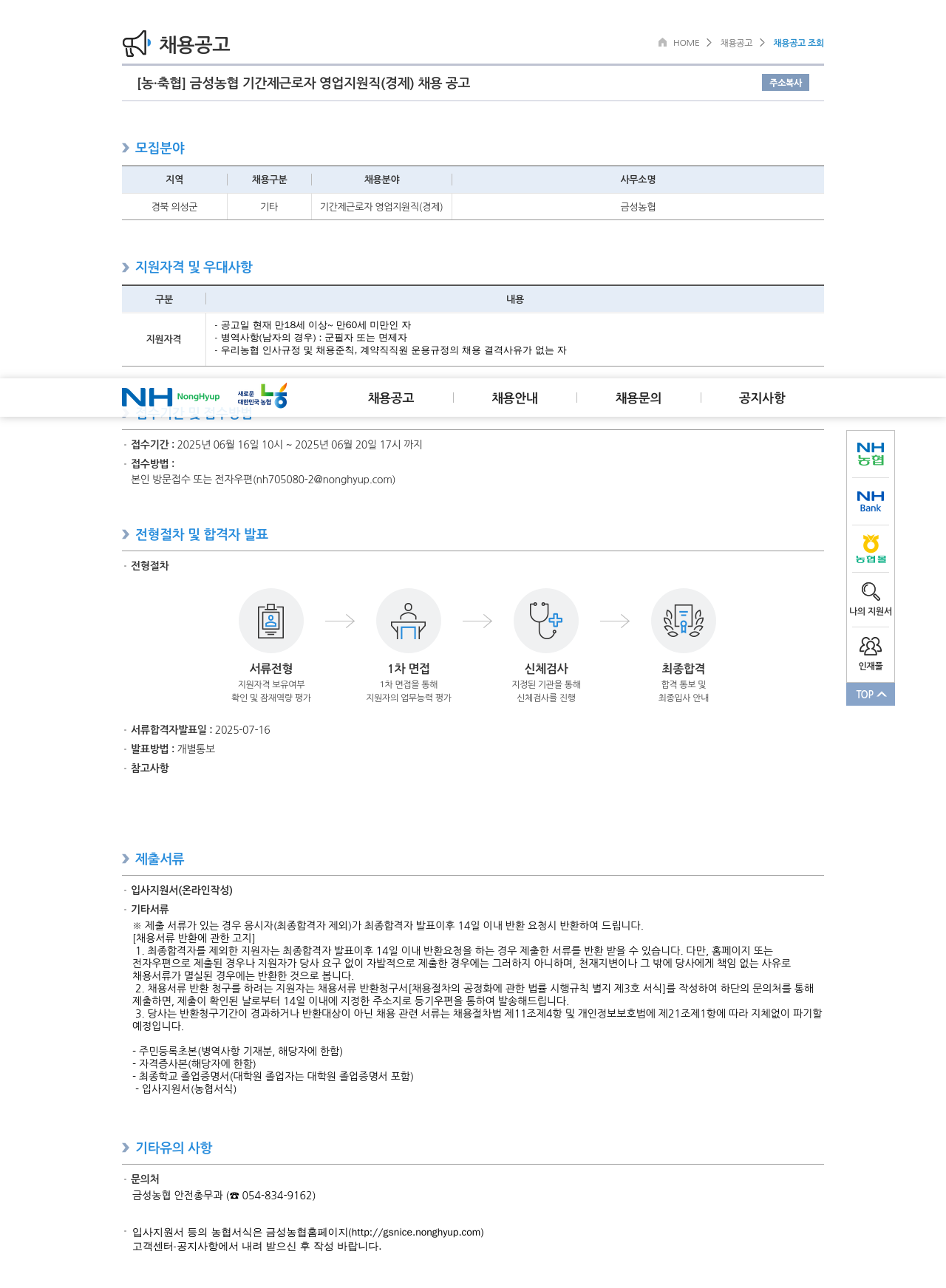This screenshot has height=1288, width=946.
Task: Click the 기타유의 사항 section arrow icon
Action: pos(126,1148)
